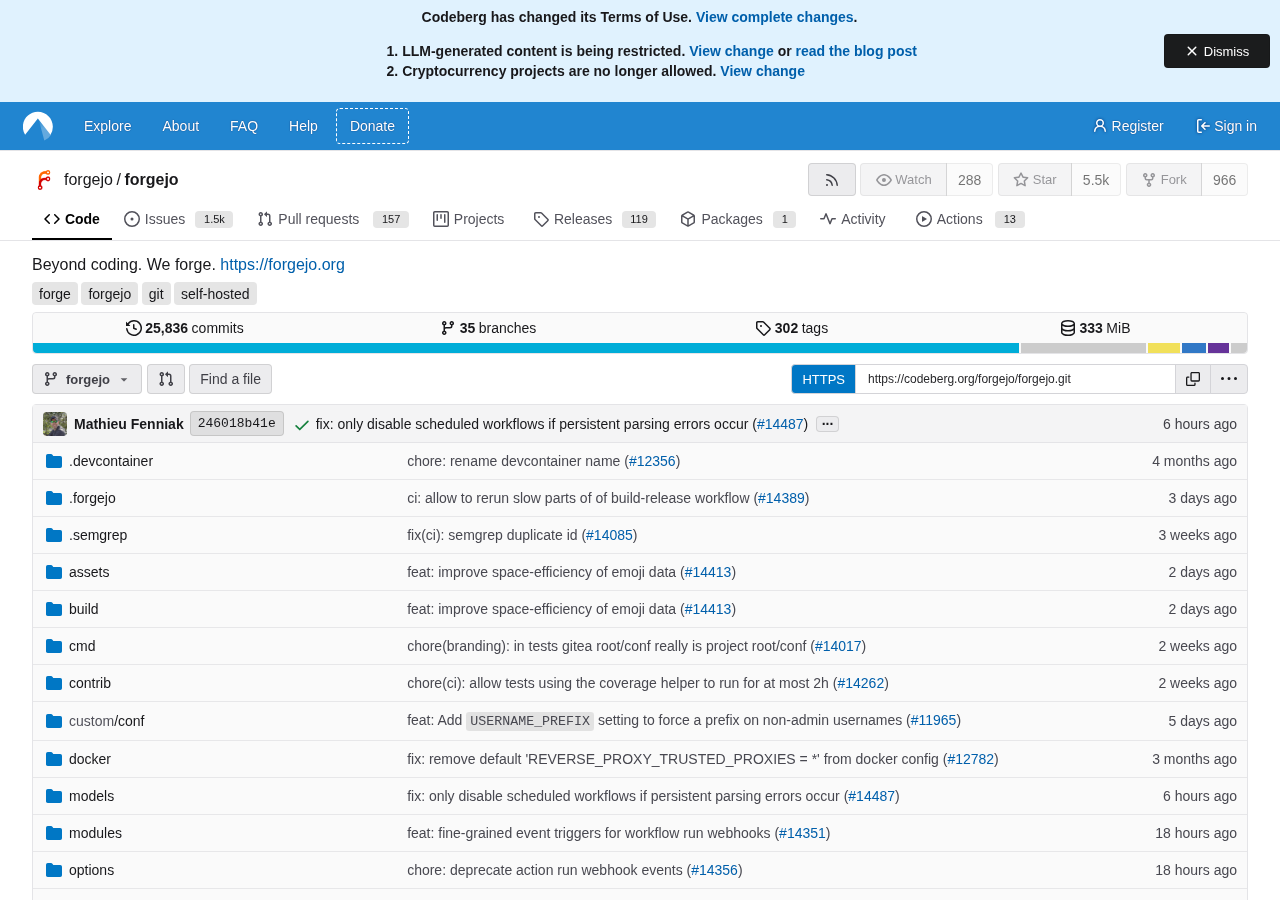This screenshot has width=1280, height=900.
Task: Open the options folder icon
Action: tap(54, 870)
